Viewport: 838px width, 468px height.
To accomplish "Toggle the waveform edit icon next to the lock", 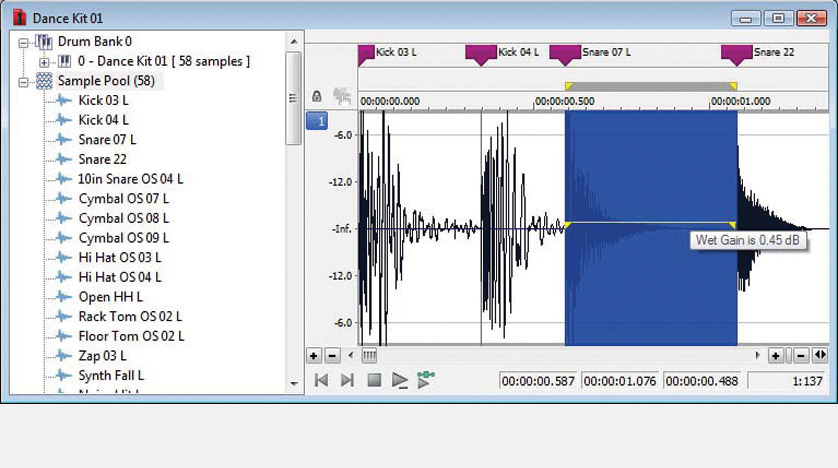I will 342,96.
